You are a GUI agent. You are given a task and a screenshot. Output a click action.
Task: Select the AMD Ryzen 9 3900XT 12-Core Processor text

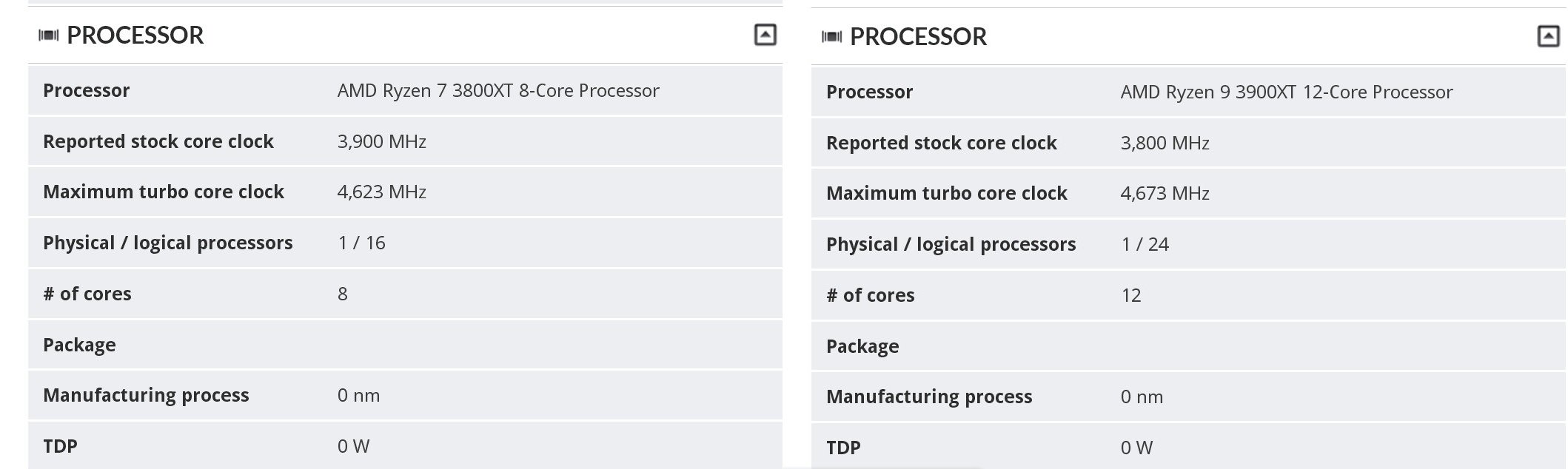[x=1287, y=92]
